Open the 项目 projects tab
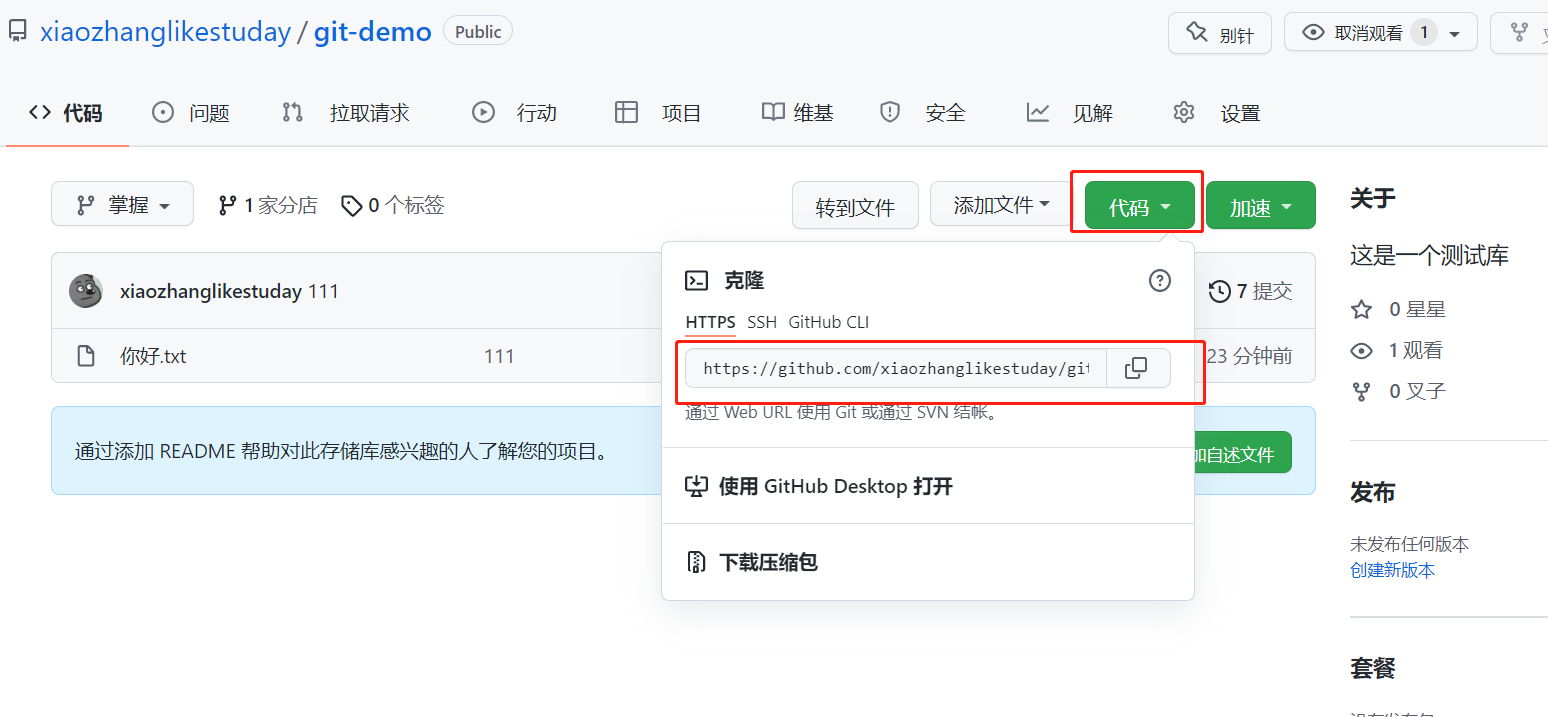This screenshot has width=1548, height=717. click(658, 113)
